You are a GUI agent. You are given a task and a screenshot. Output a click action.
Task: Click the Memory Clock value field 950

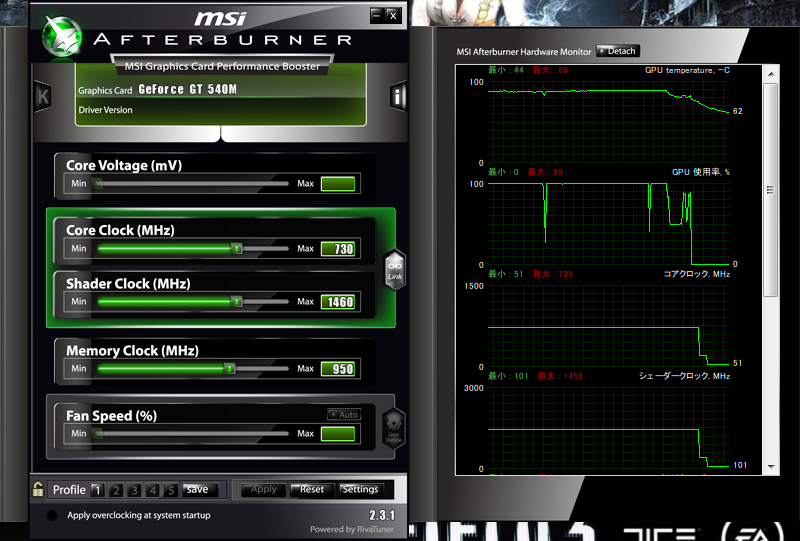point(338,368)
